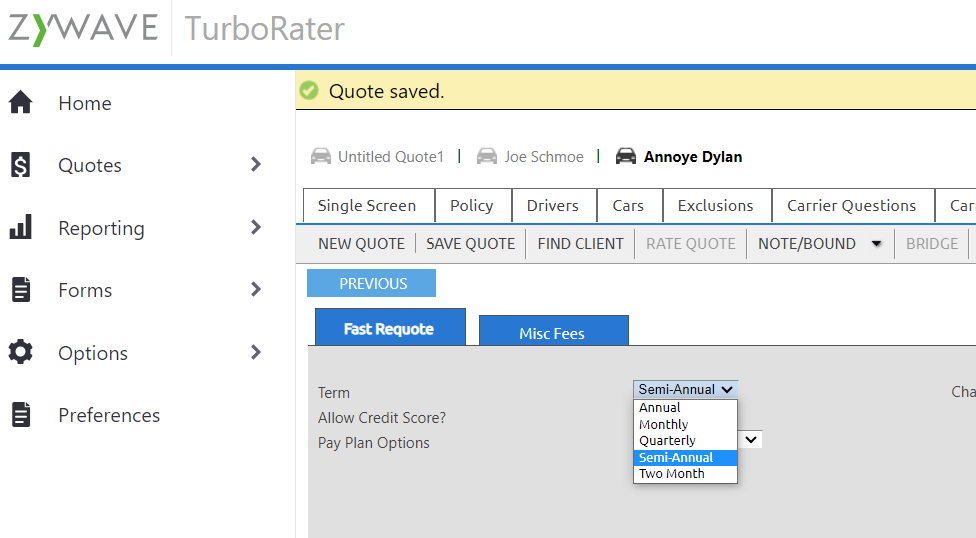Viewport: 976px width, 538px height.
Task: Open the Cars tab
Action: (x=628, y=205)
